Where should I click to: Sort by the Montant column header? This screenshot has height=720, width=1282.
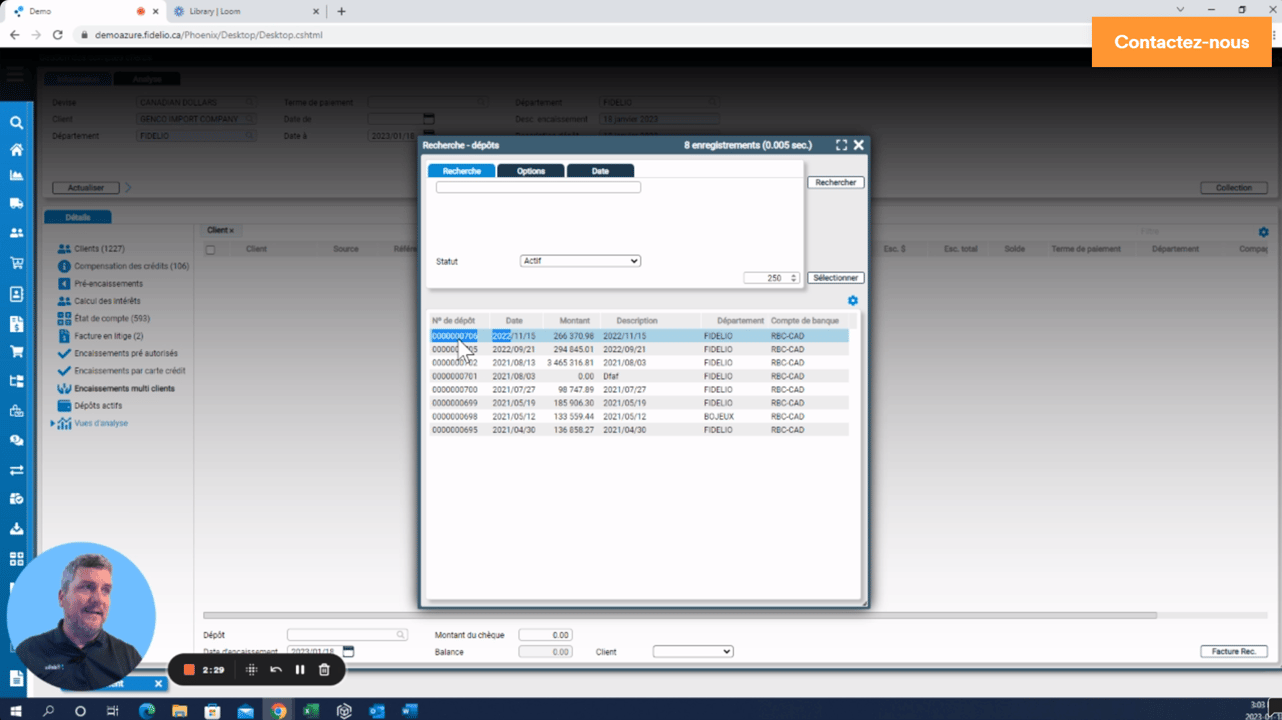[x=574, y=321]
